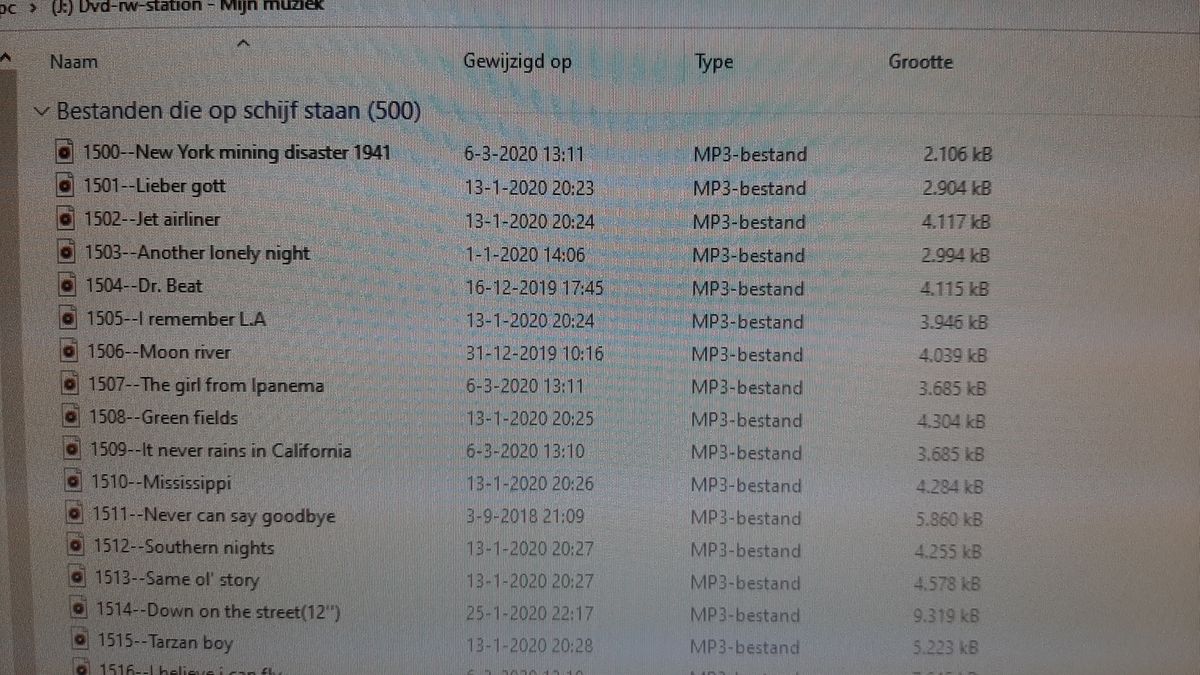
Task: Sort by the Gewijzigd op column header
Action: pos(517,62)
